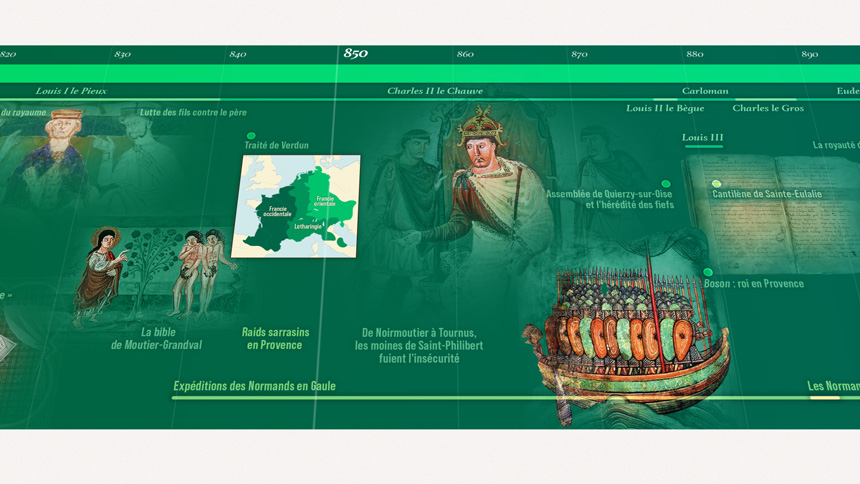Open Cantilène de Sainte-Eulalie entry
Screen dimensions: 860x484
[x=767, y=194]
